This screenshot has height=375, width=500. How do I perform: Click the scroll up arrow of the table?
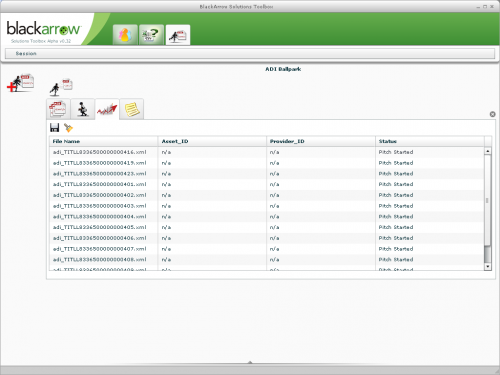tap(488, 151)
